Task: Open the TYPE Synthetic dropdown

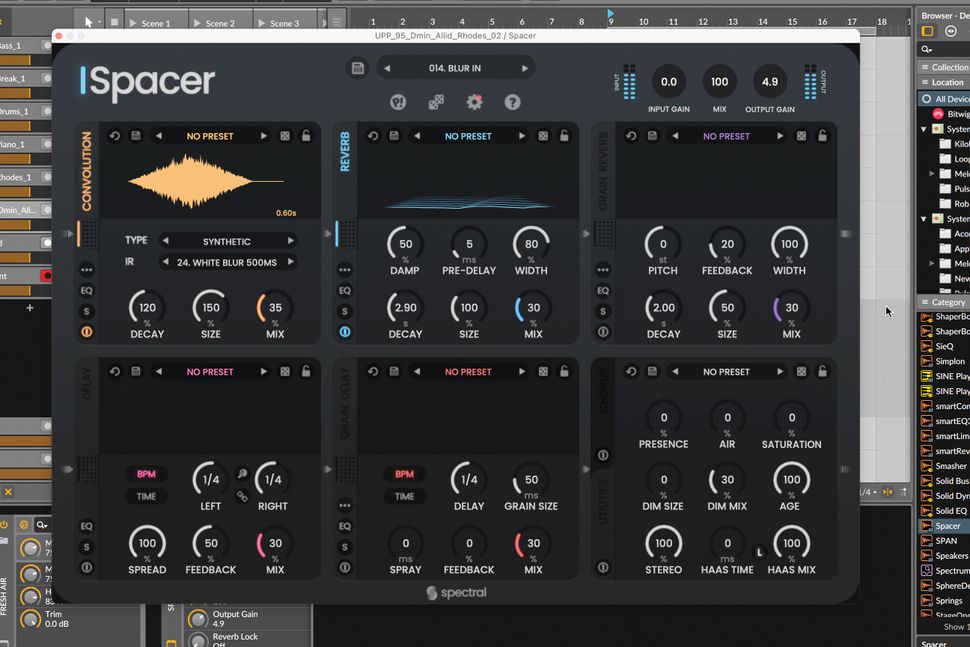Action: (228, 240)
